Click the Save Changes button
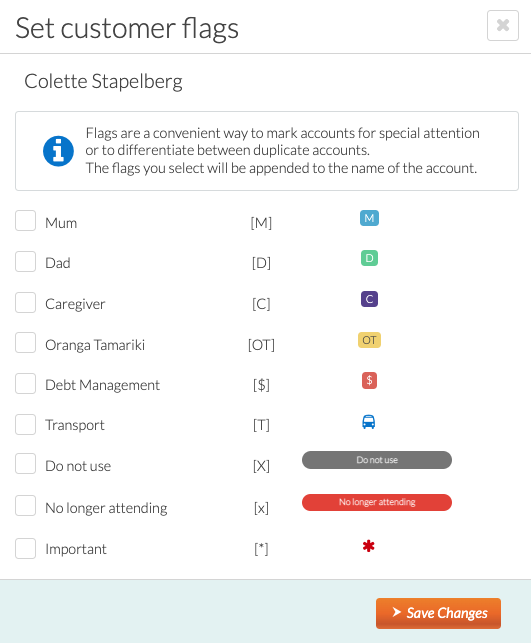531x643 pixels. click(x=438, y=613)
